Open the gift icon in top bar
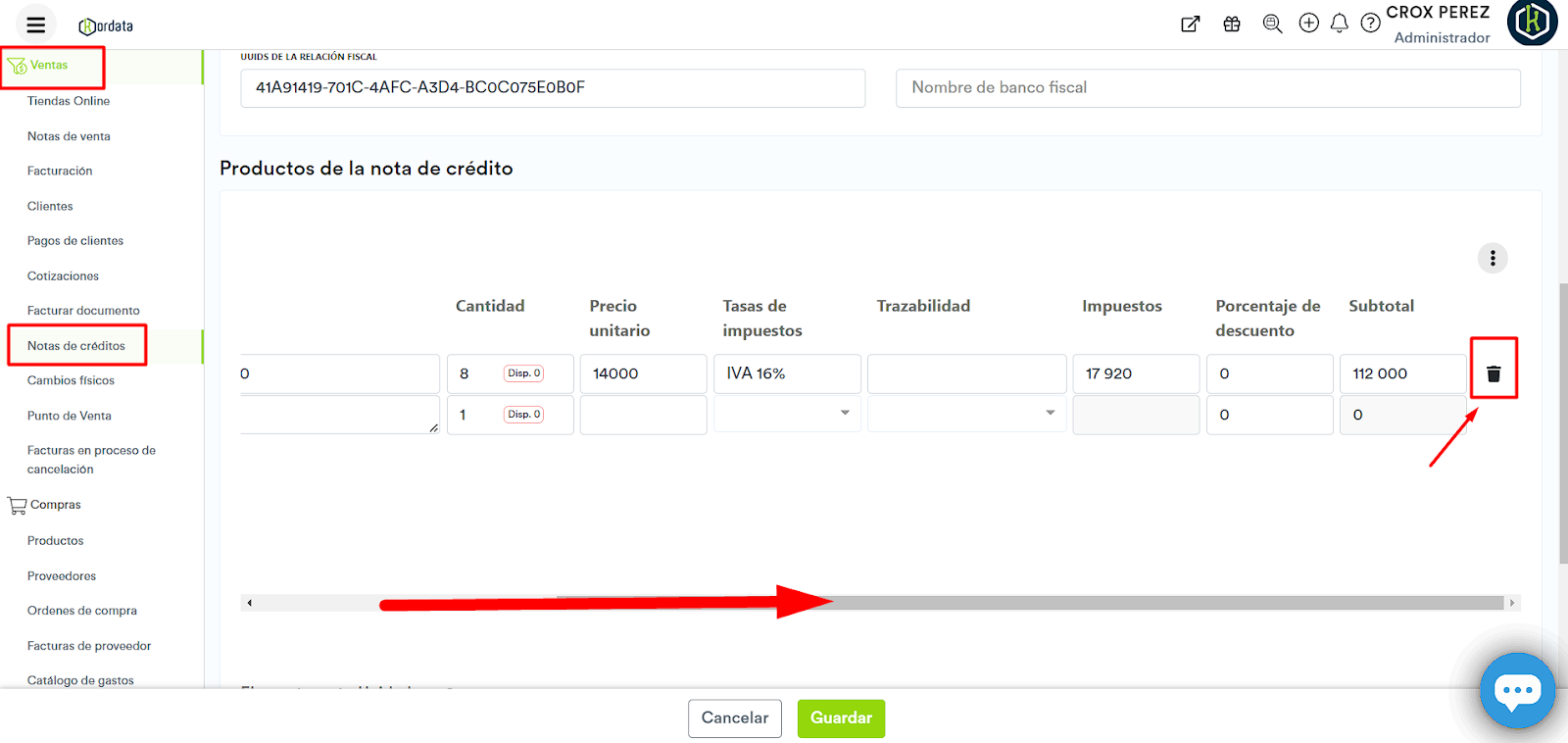 (x=1232, y=25)
